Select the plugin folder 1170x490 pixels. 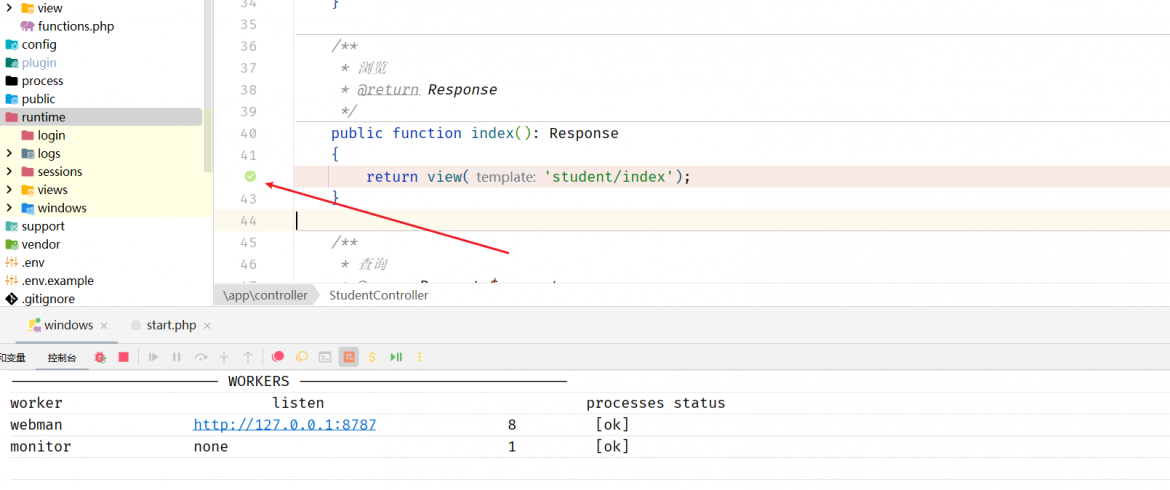(39, 63)
